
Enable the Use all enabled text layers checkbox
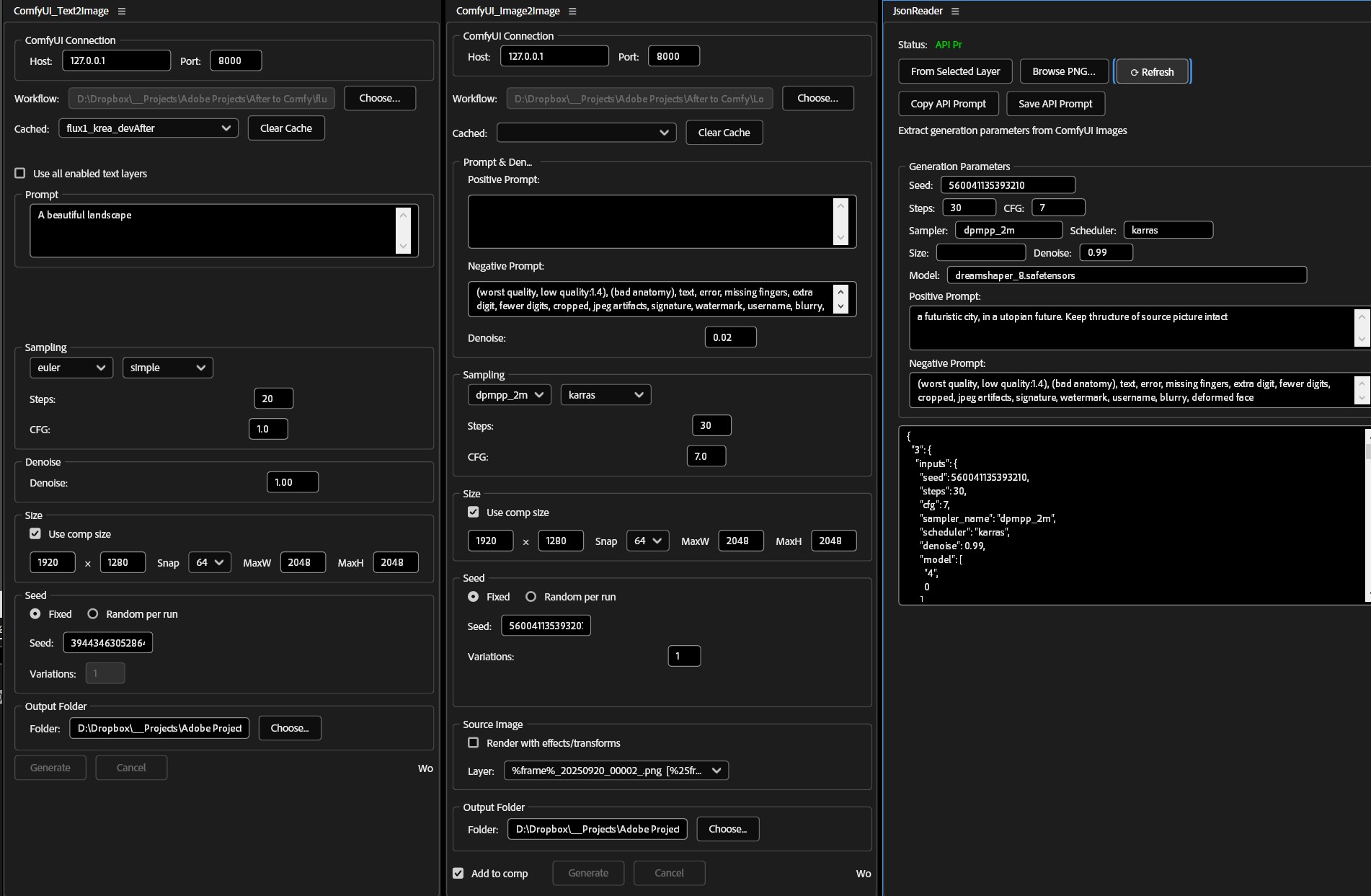[x=21, y=172]
